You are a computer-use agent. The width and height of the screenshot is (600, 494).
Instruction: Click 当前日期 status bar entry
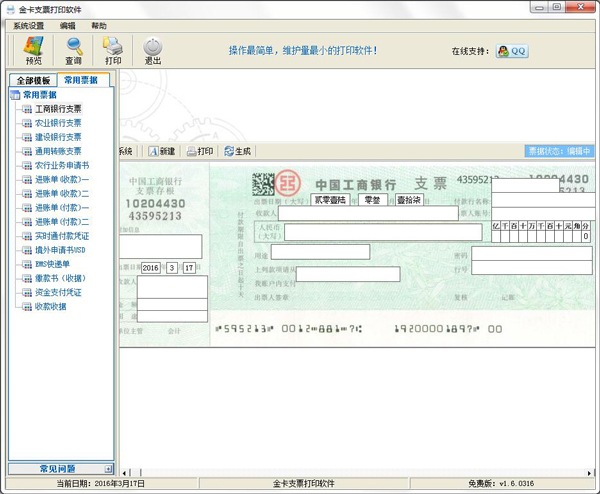(101, 484)
